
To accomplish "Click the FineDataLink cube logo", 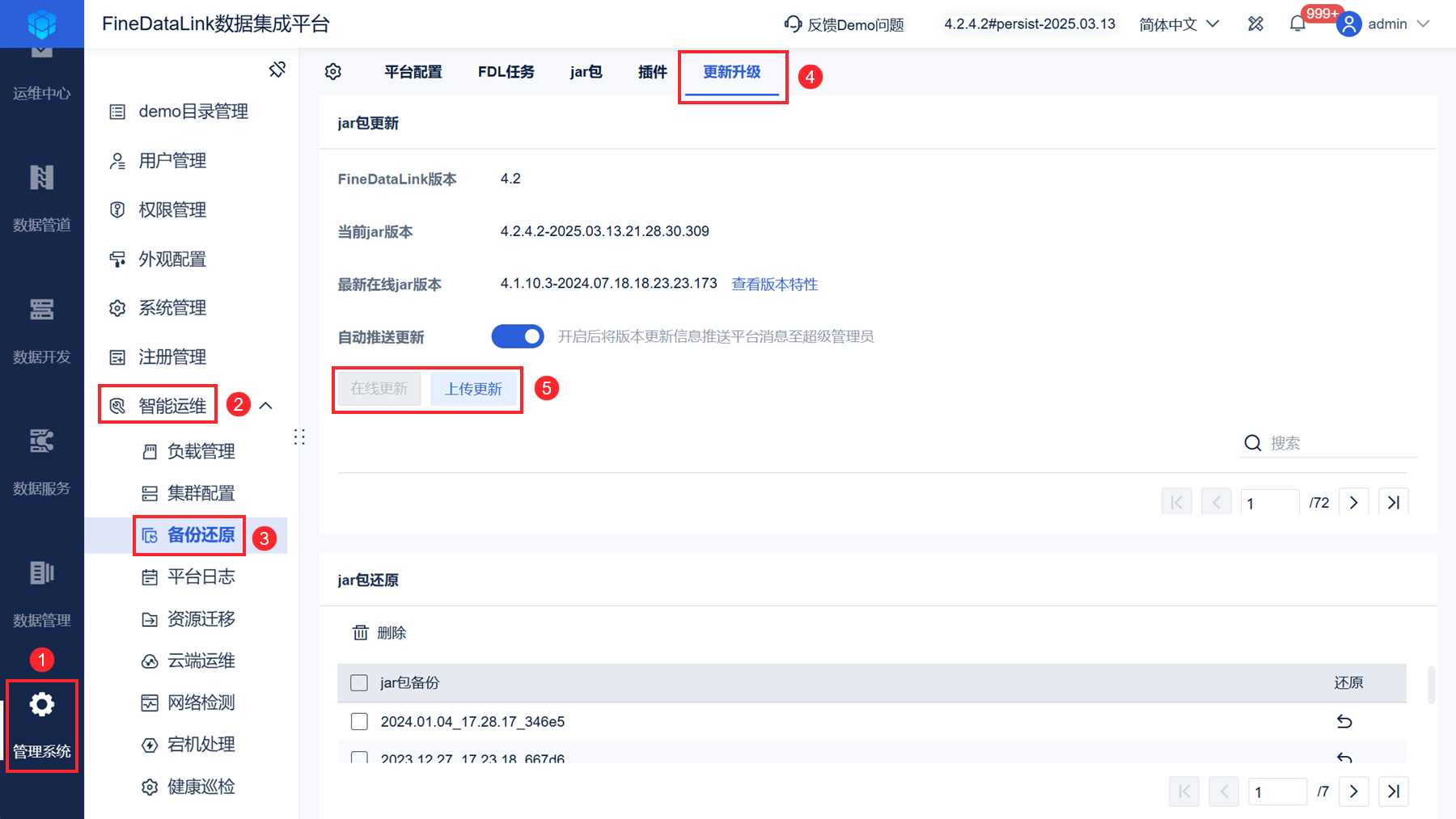I will tap(41, 23).
